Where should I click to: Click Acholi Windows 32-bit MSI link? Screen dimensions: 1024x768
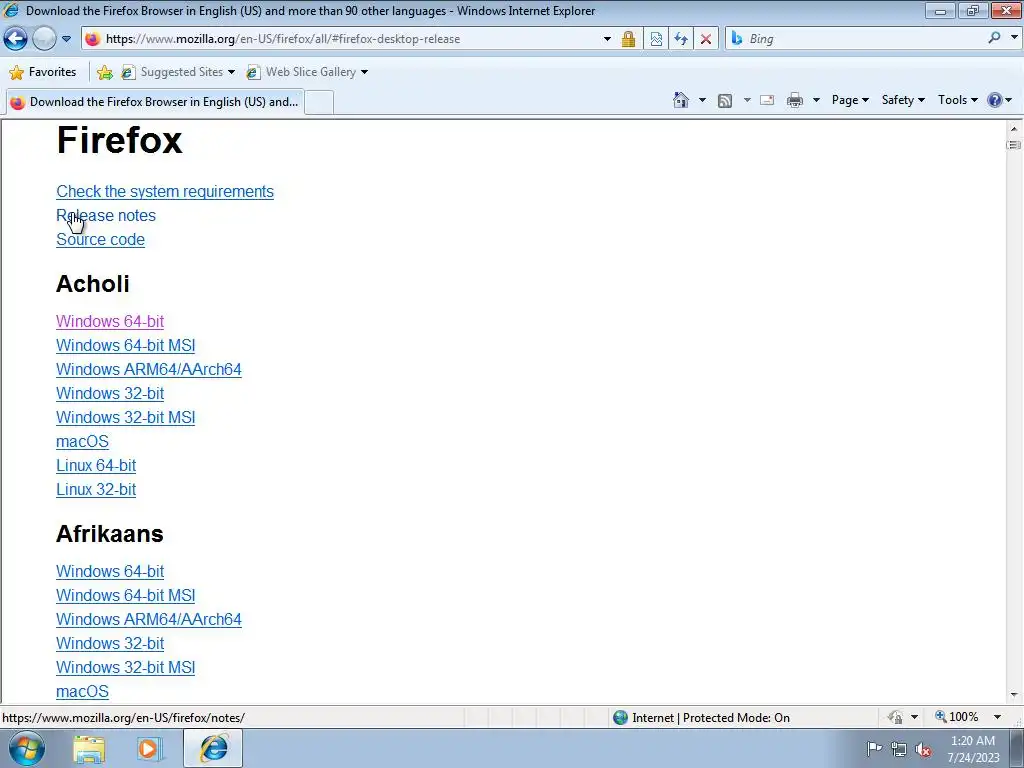pyautogui.click(x=125, y=418)
